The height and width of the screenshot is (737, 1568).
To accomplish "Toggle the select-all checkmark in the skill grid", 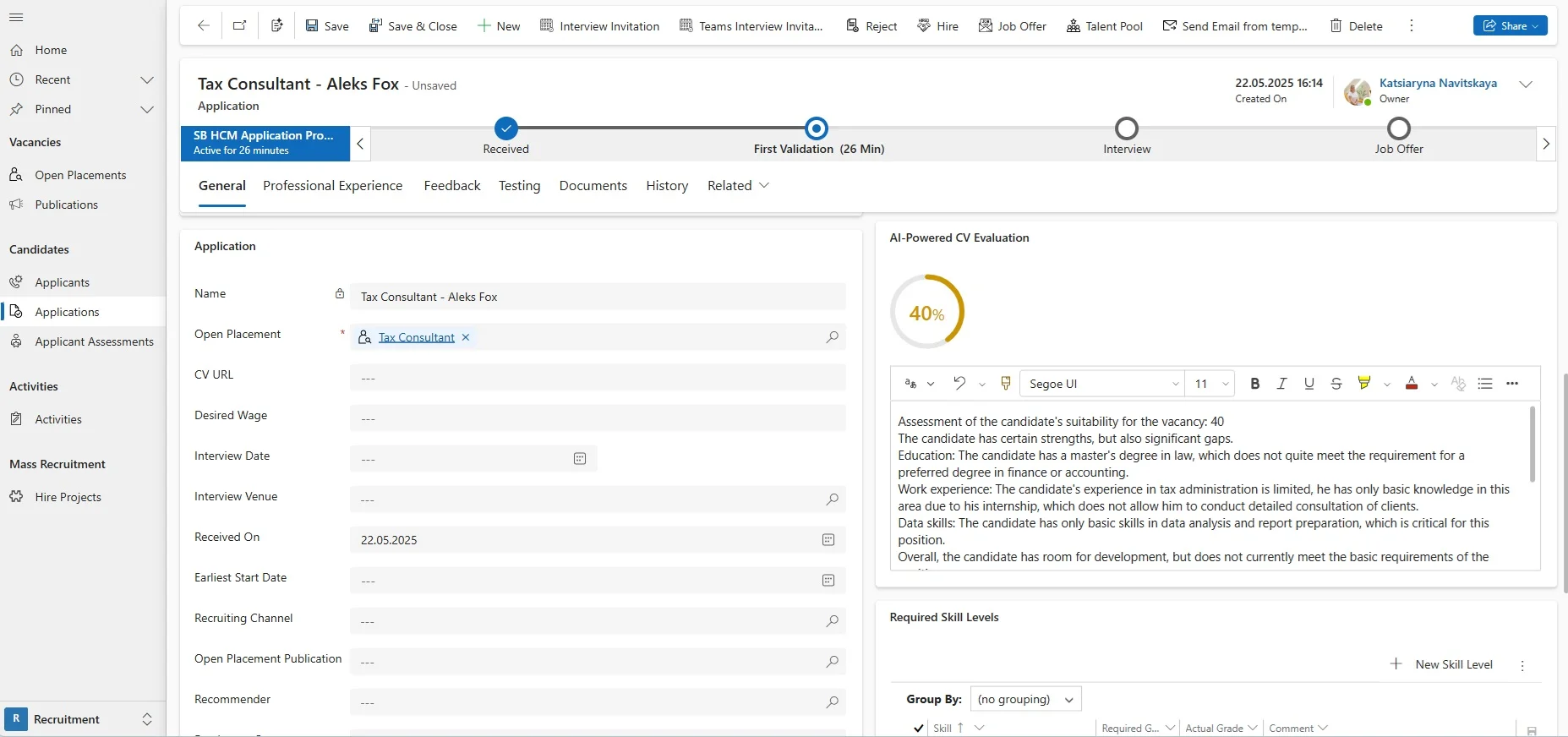I will 918,728.
